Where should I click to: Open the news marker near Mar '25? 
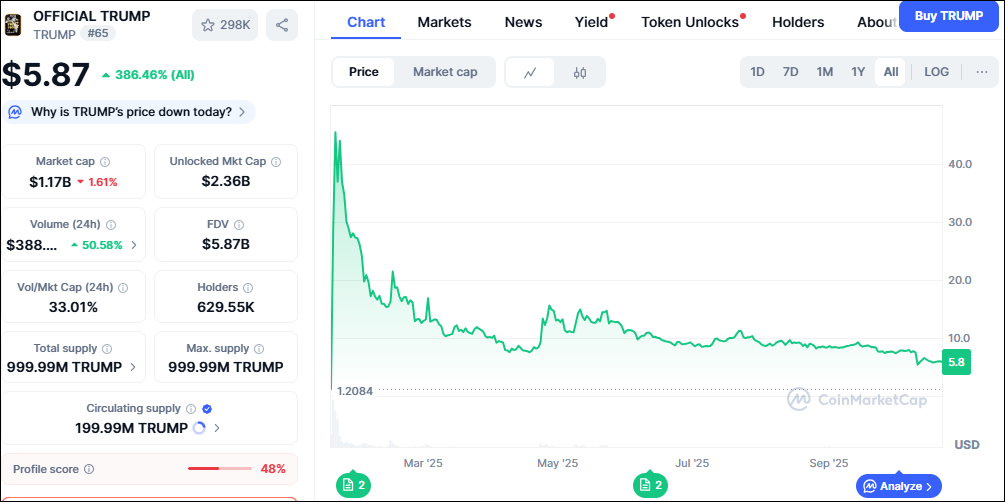point(354,485)
